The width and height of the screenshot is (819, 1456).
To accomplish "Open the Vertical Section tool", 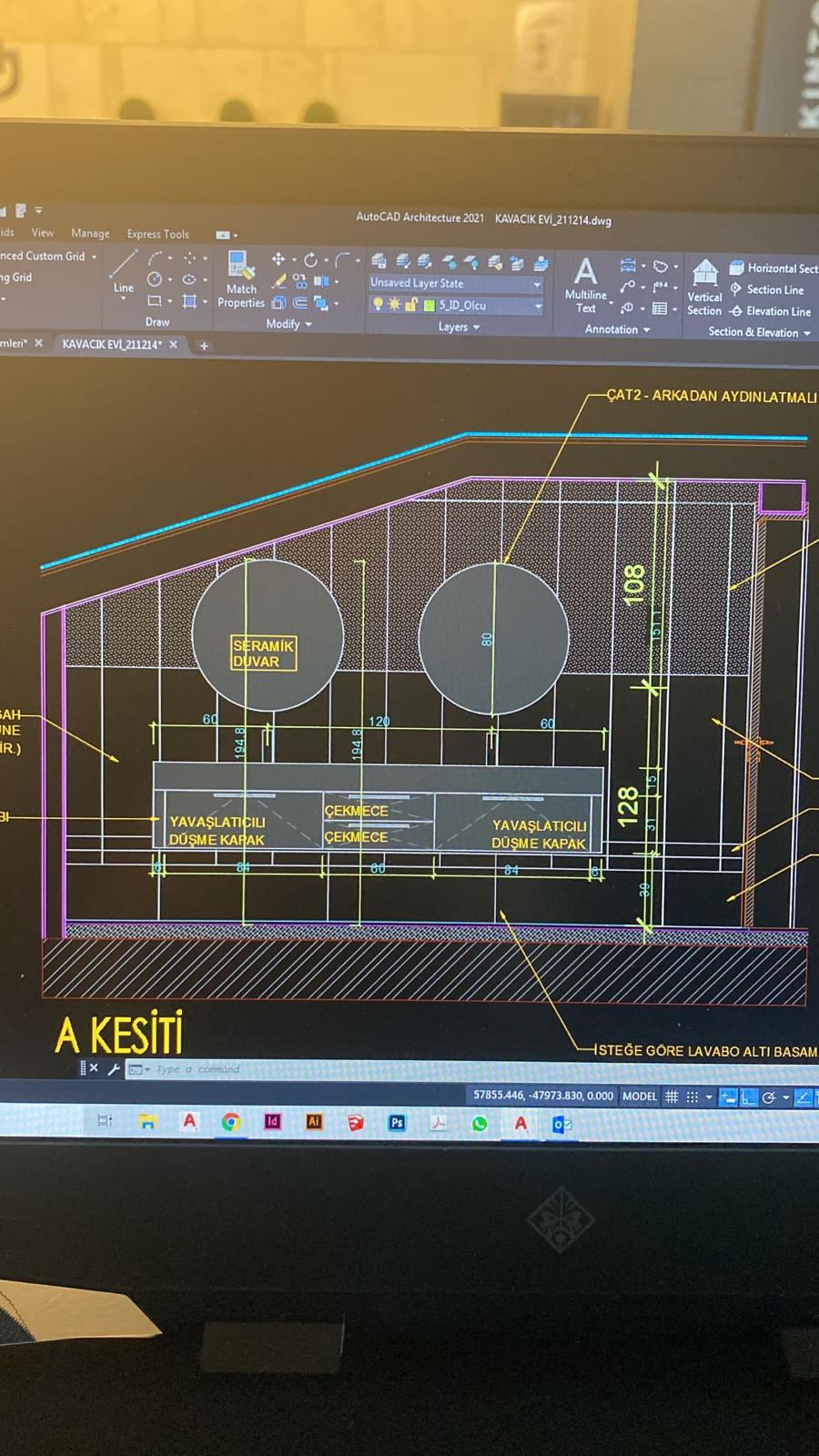I will 704,285.
